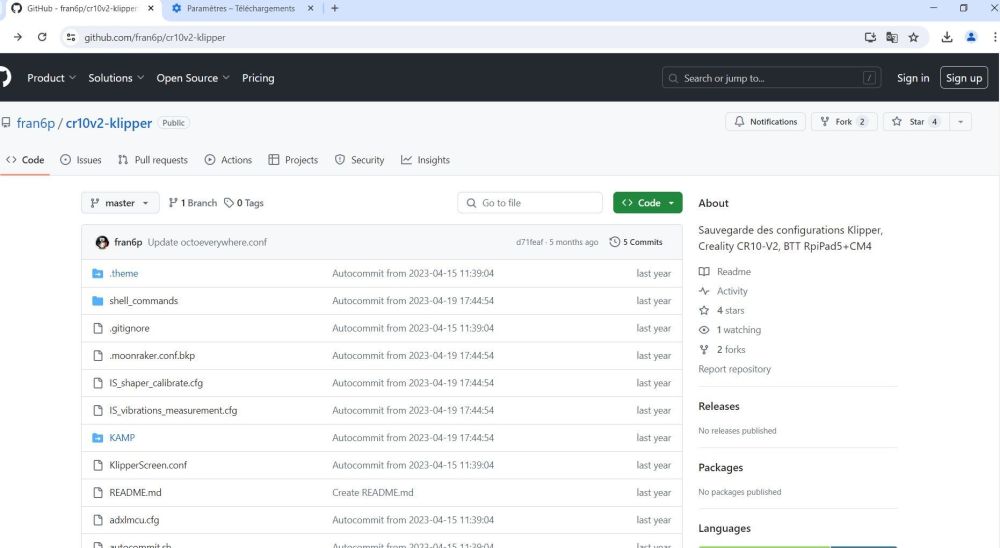Click the Report repository link
The image size is (1000, 548).
click(x=734, y=369)
